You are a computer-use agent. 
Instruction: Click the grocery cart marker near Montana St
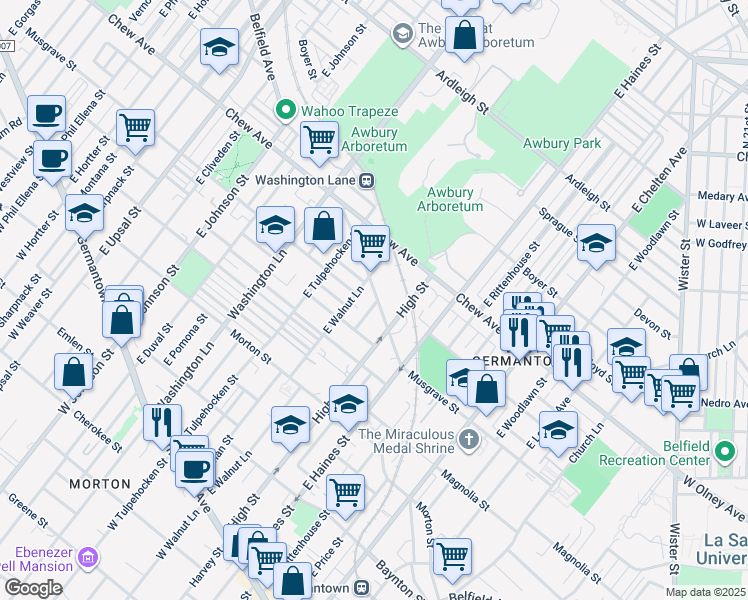135,130
